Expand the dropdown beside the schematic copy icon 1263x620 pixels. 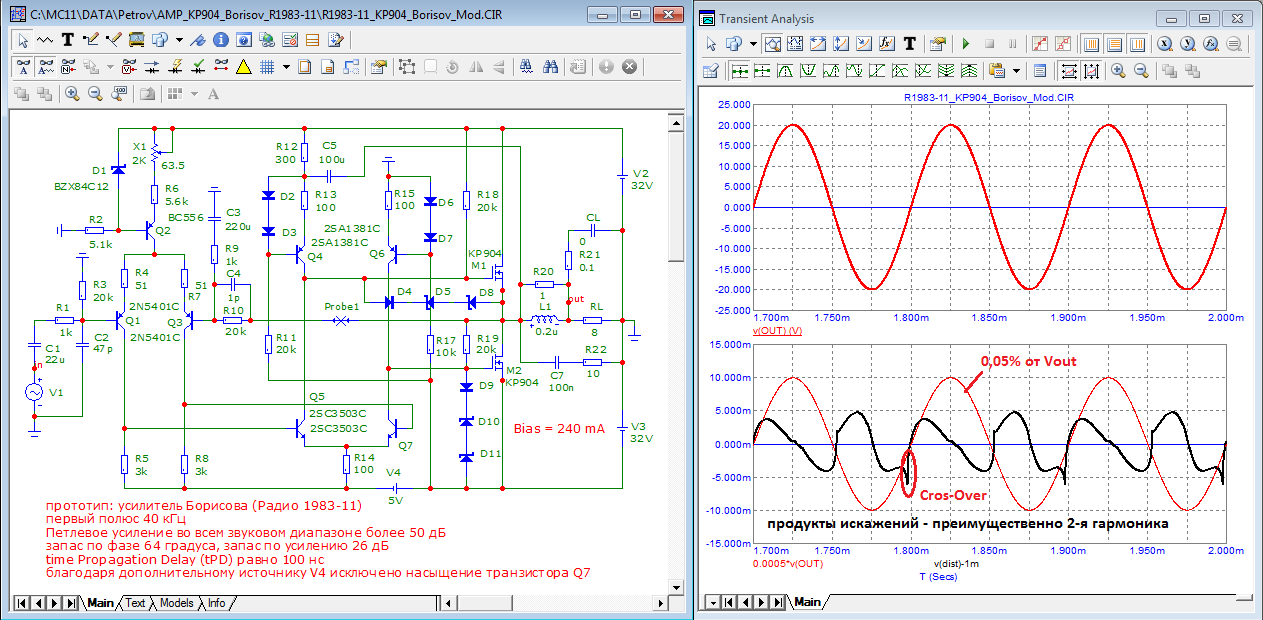coord(178,40)
